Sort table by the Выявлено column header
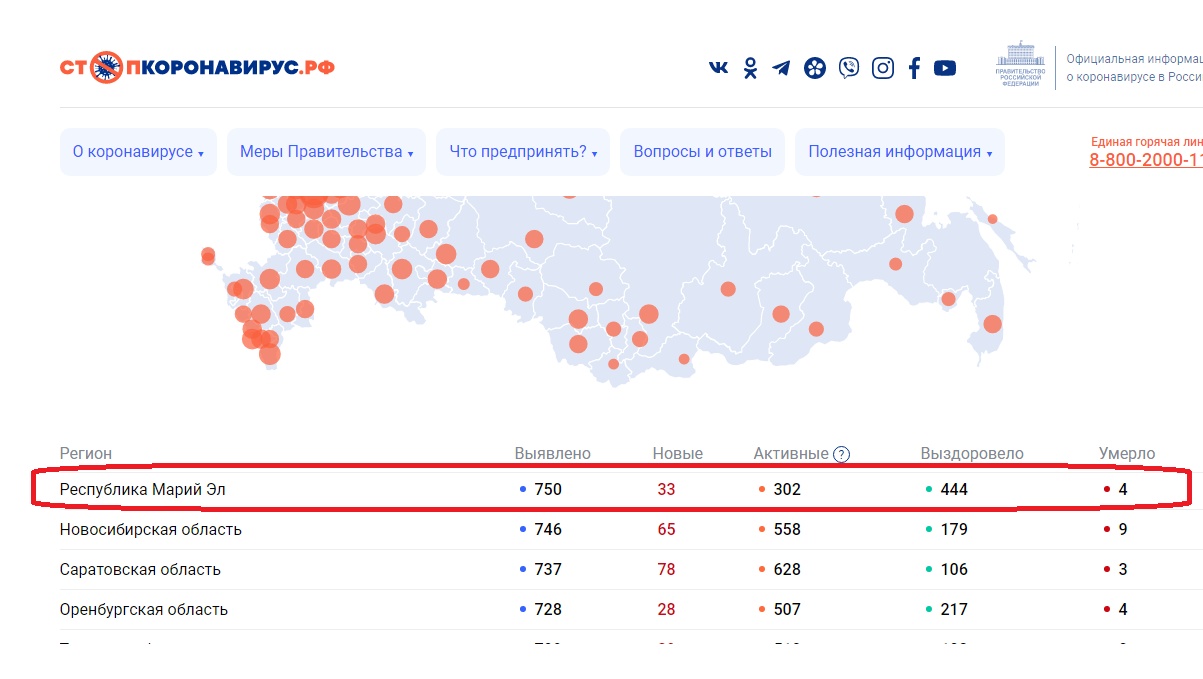This screenshot has width=1203, height=679. tap(552, 454)
